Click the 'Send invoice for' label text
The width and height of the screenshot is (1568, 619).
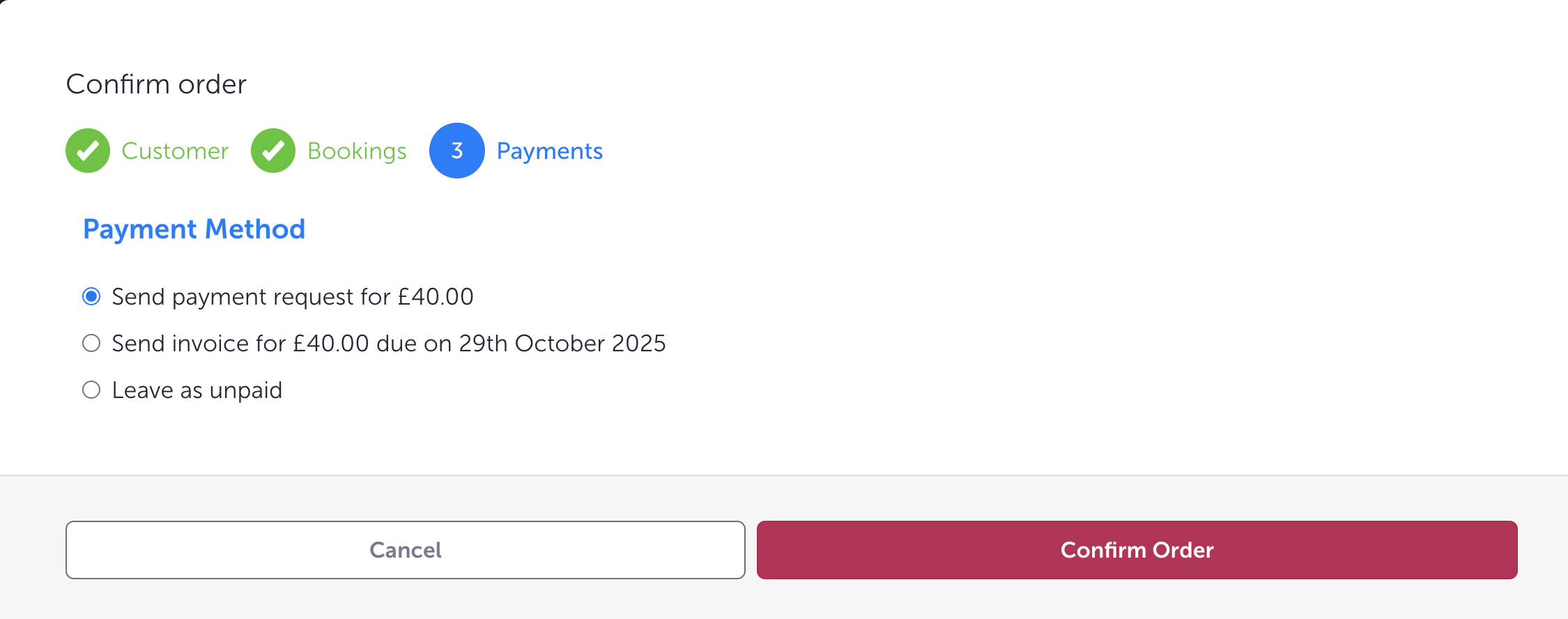tap(199, 344)
